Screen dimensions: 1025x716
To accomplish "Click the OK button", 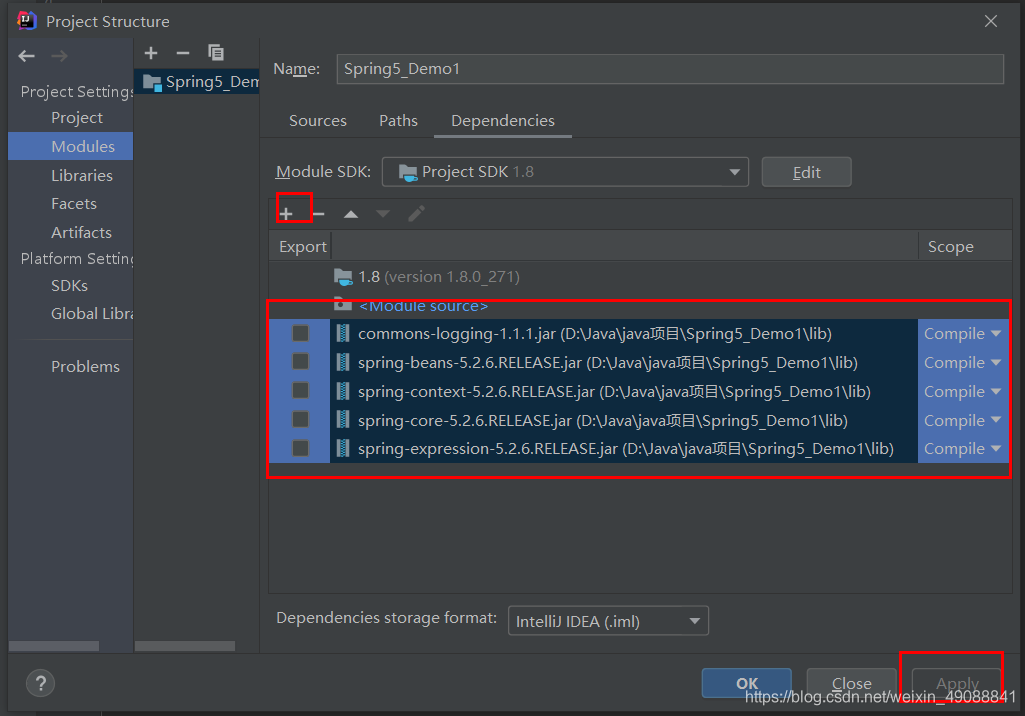I will pyautogui.click(x=747, y=683).
